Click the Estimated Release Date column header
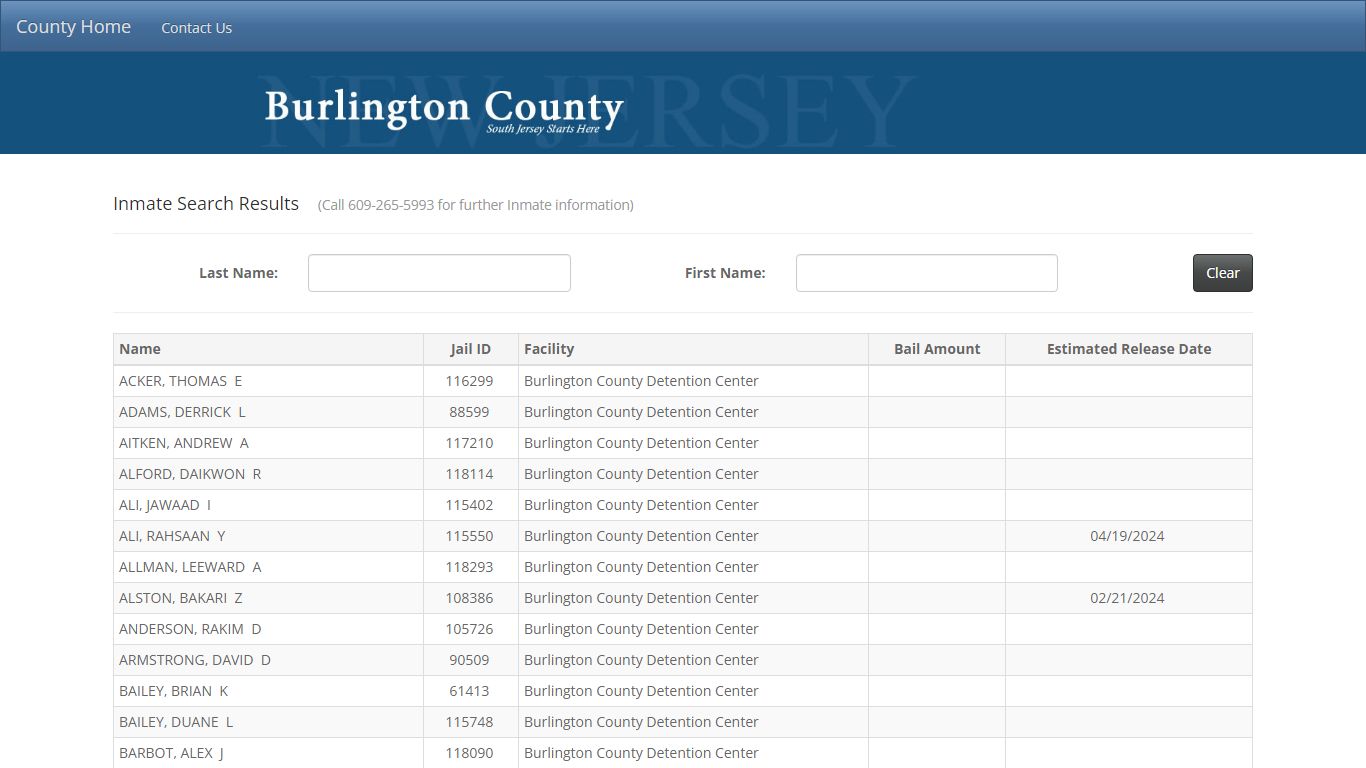The height and width of the screenshot is (768, 1366). coord(1128,348)
